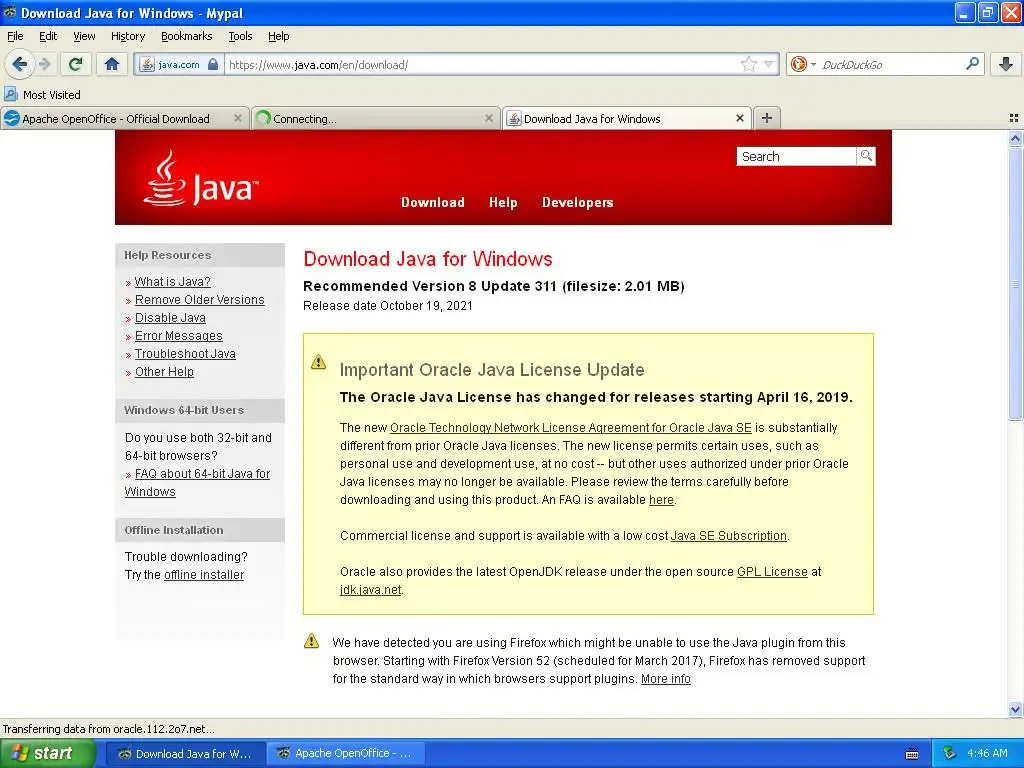Close the Apache OpenOffice tab

(238, 118)
